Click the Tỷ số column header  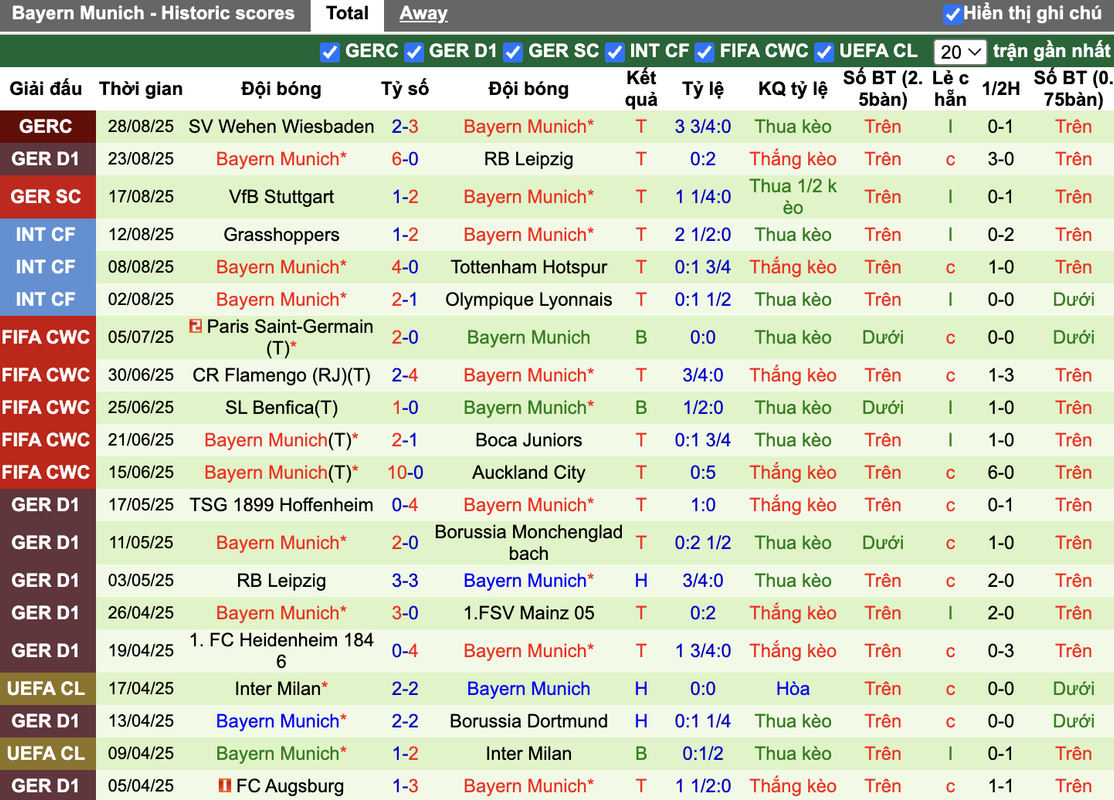pyautogui.click(x=405, y=89)
